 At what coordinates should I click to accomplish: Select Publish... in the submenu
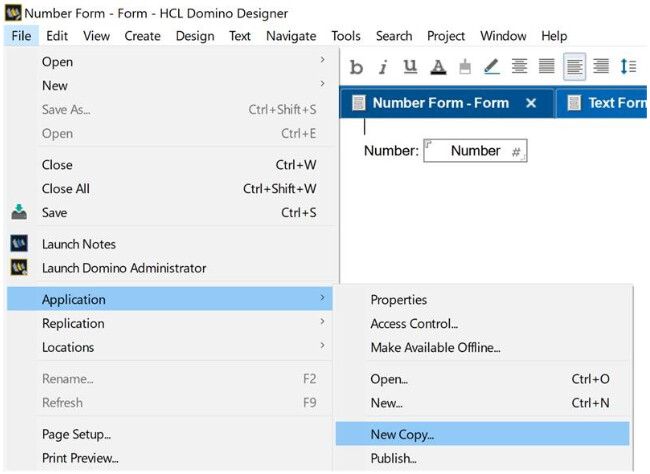tap(483, 458)
